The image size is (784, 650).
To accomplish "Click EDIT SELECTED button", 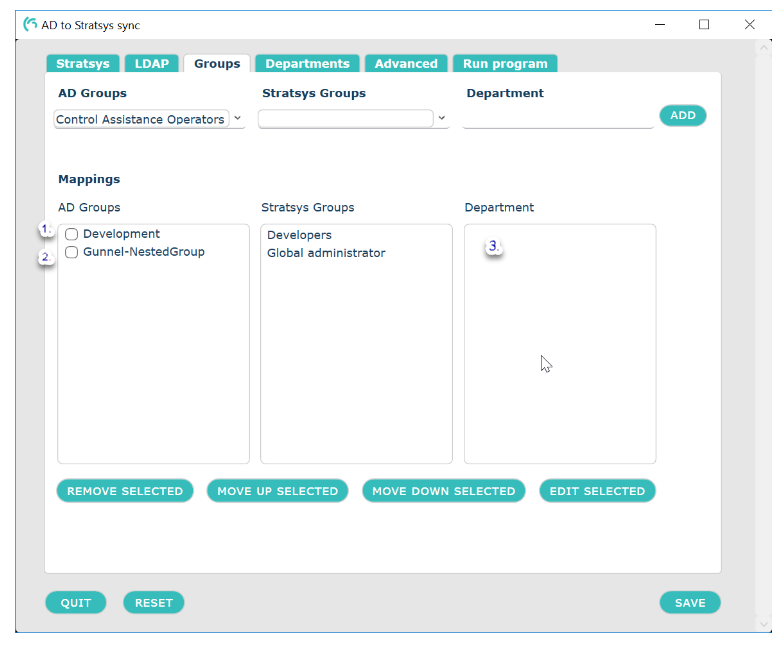I will click(597, 491).
